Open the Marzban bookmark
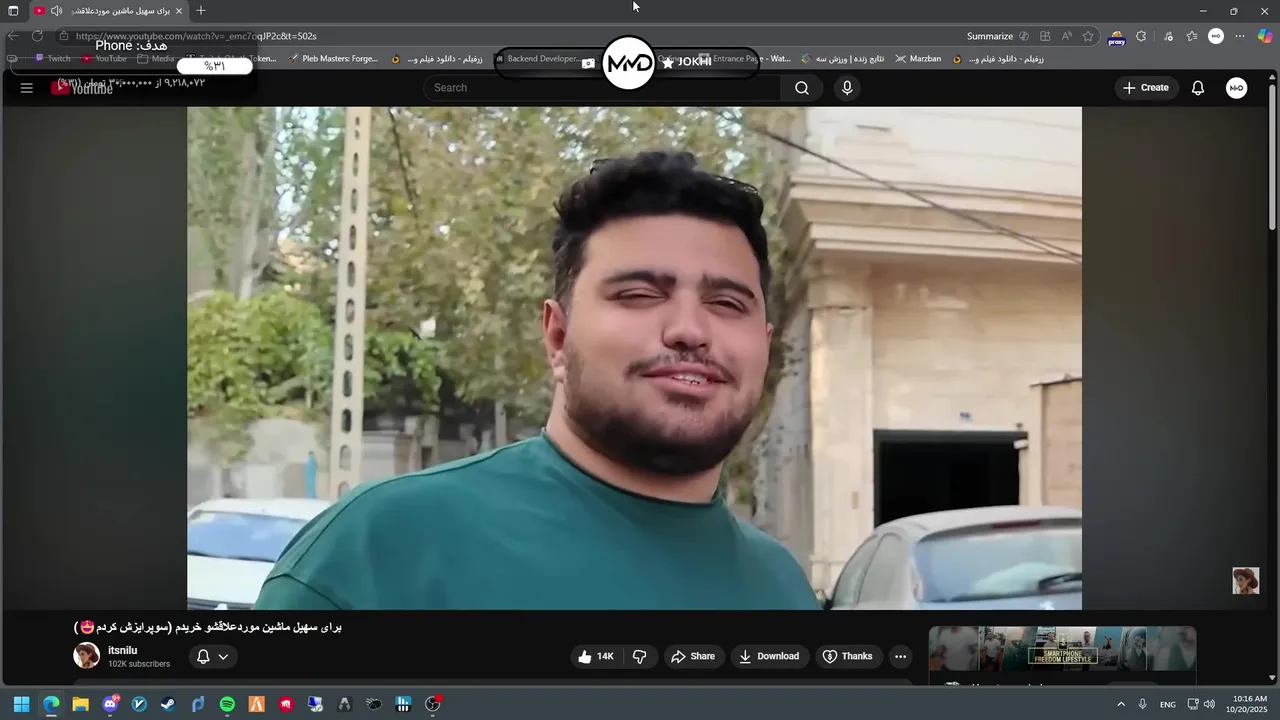Screen dimensions: 1280x720 click(918, 59)
